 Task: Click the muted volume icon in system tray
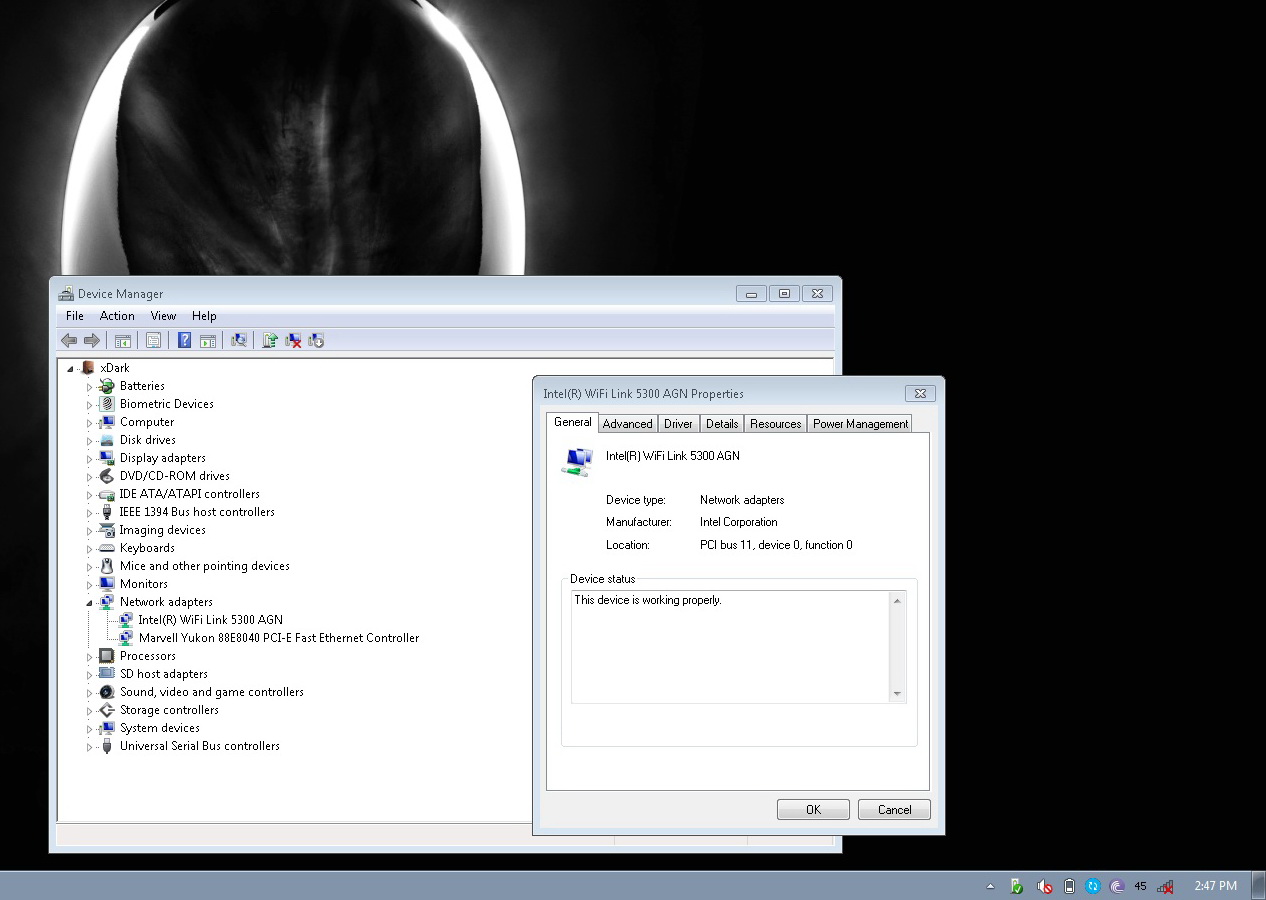click(1044, 886)
